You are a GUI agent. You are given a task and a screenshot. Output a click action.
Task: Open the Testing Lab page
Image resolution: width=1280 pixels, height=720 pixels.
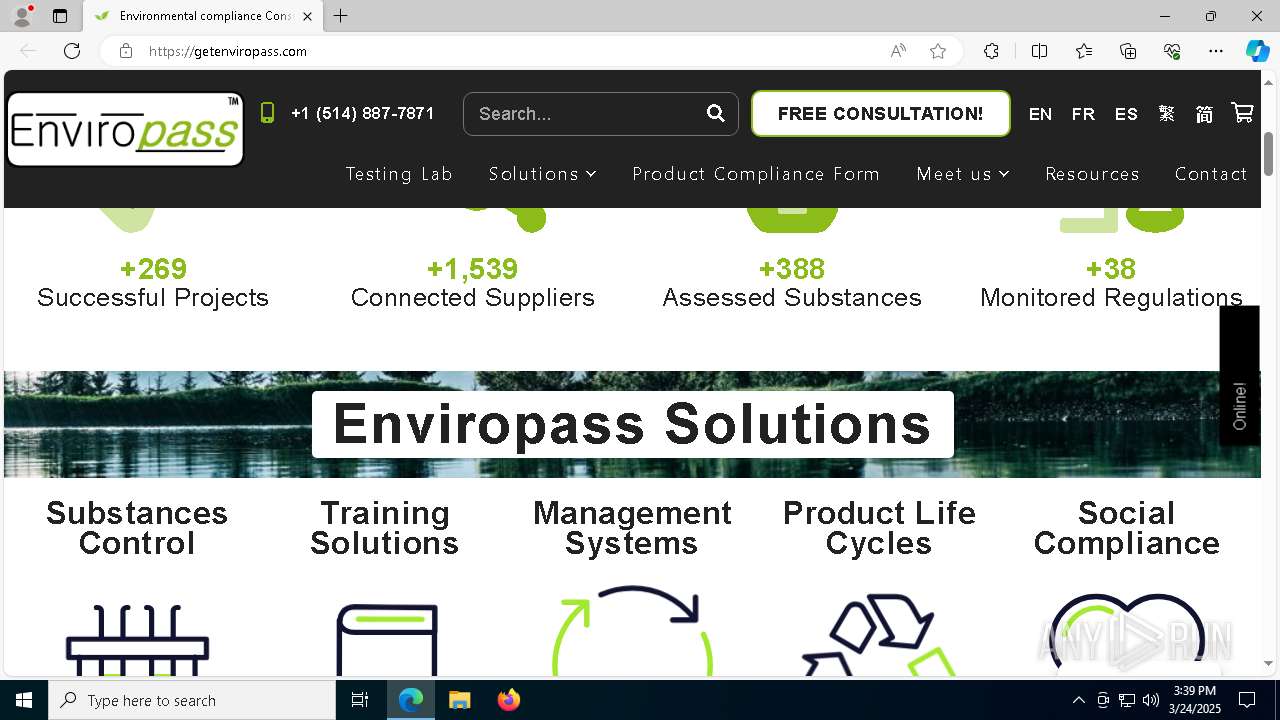coord(399,174)
